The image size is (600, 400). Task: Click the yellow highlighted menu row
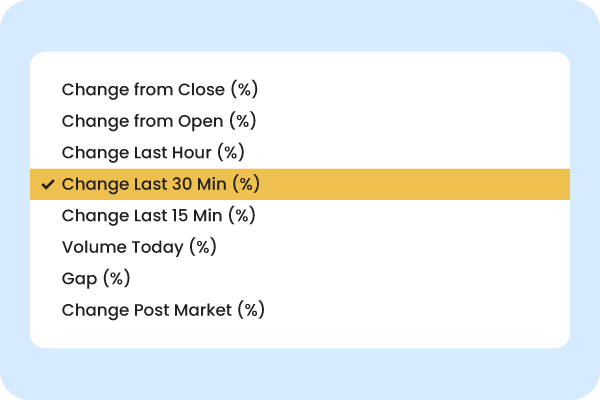[300, 184]
